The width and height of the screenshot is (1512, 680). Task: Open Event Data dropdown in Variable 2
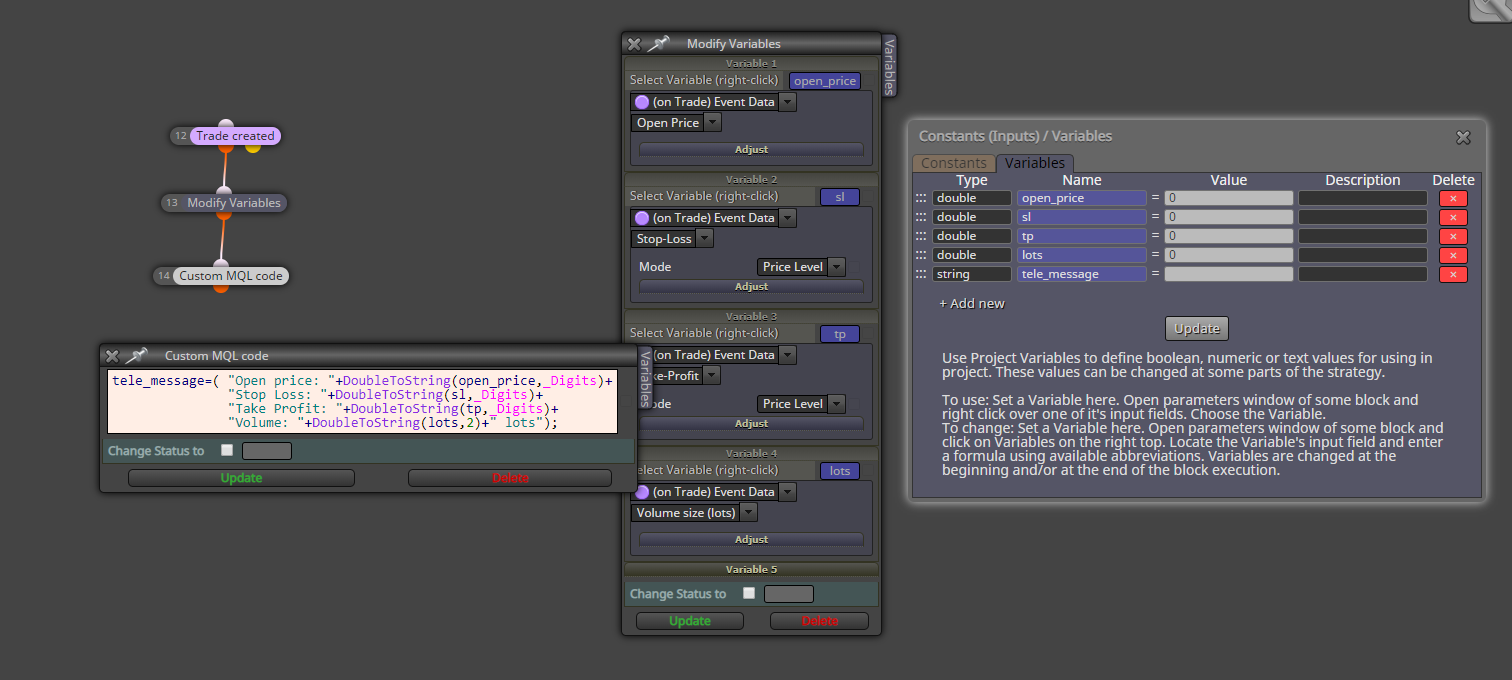(x=787, y=218)
